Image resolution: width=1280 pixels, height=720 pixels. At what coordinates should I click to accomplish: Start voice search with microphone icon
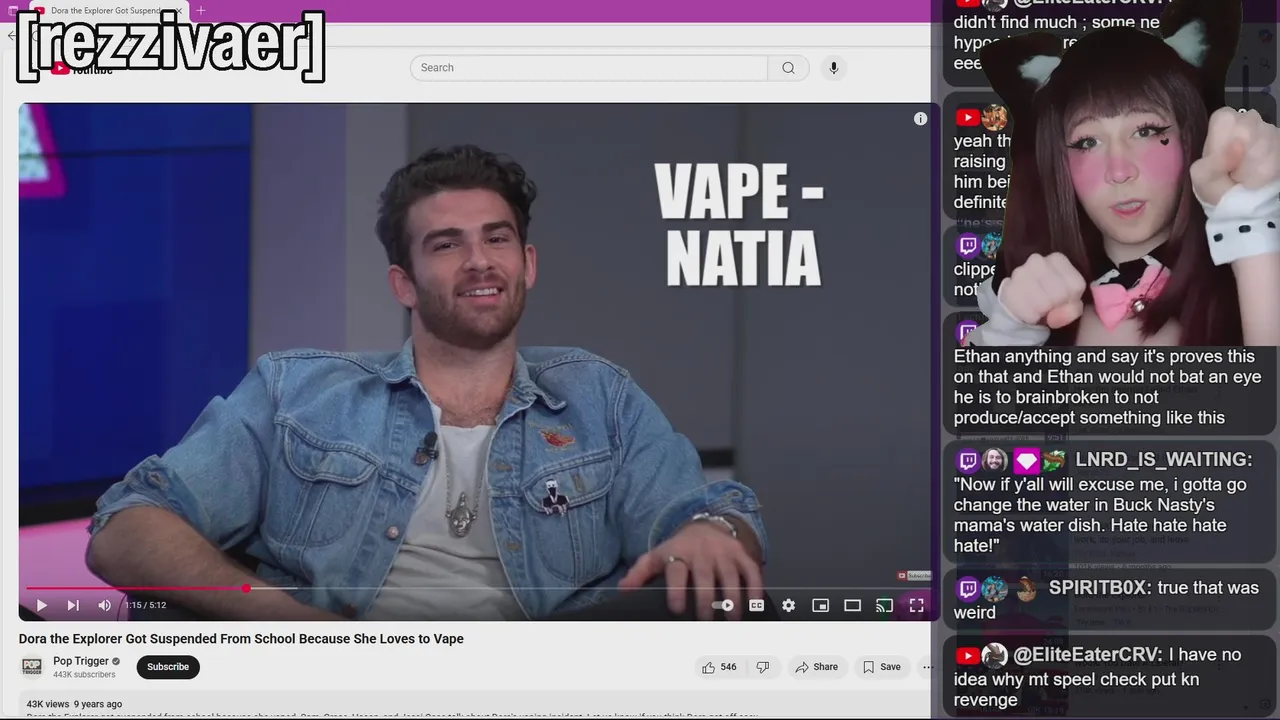pos(833,68)
